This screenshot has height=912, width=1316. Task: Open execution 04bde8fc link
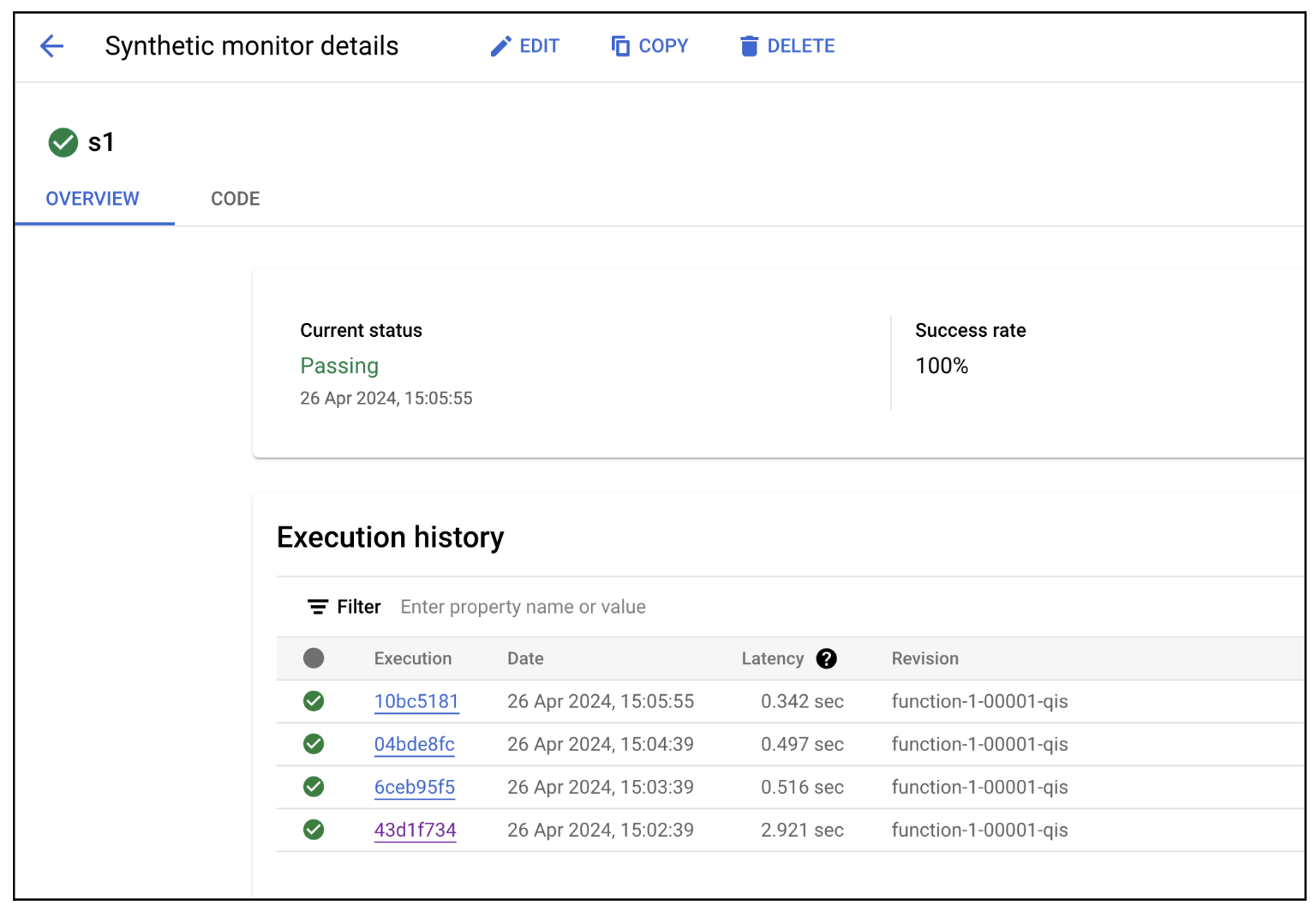point(414,744)
